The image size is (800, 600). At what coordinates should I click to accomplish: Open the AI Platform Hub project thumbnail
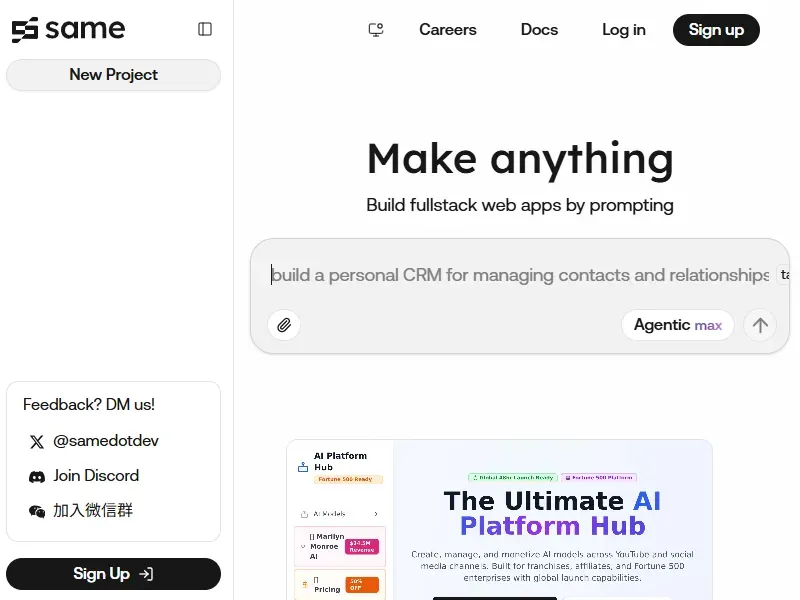click(x=499, y=520)
